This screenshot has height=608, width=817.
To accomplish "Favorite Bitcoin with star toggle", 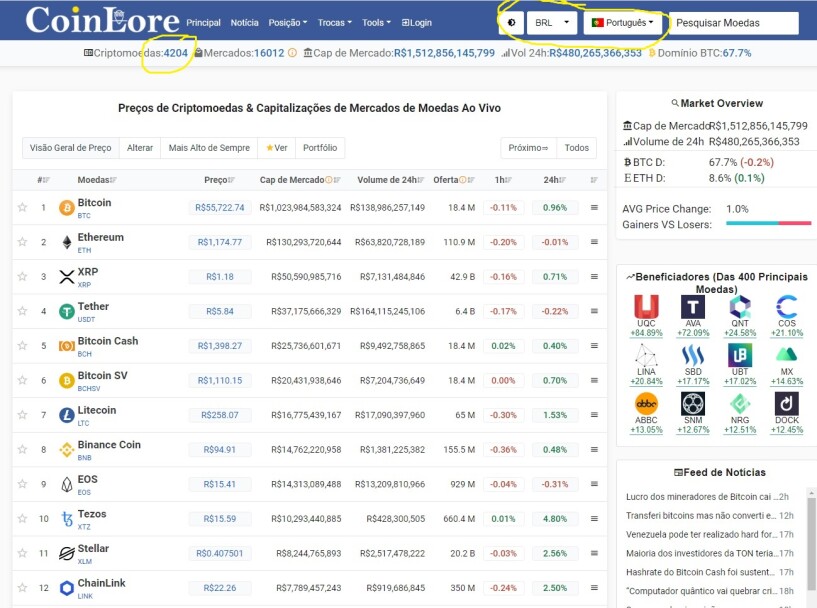I will [22, 207].
